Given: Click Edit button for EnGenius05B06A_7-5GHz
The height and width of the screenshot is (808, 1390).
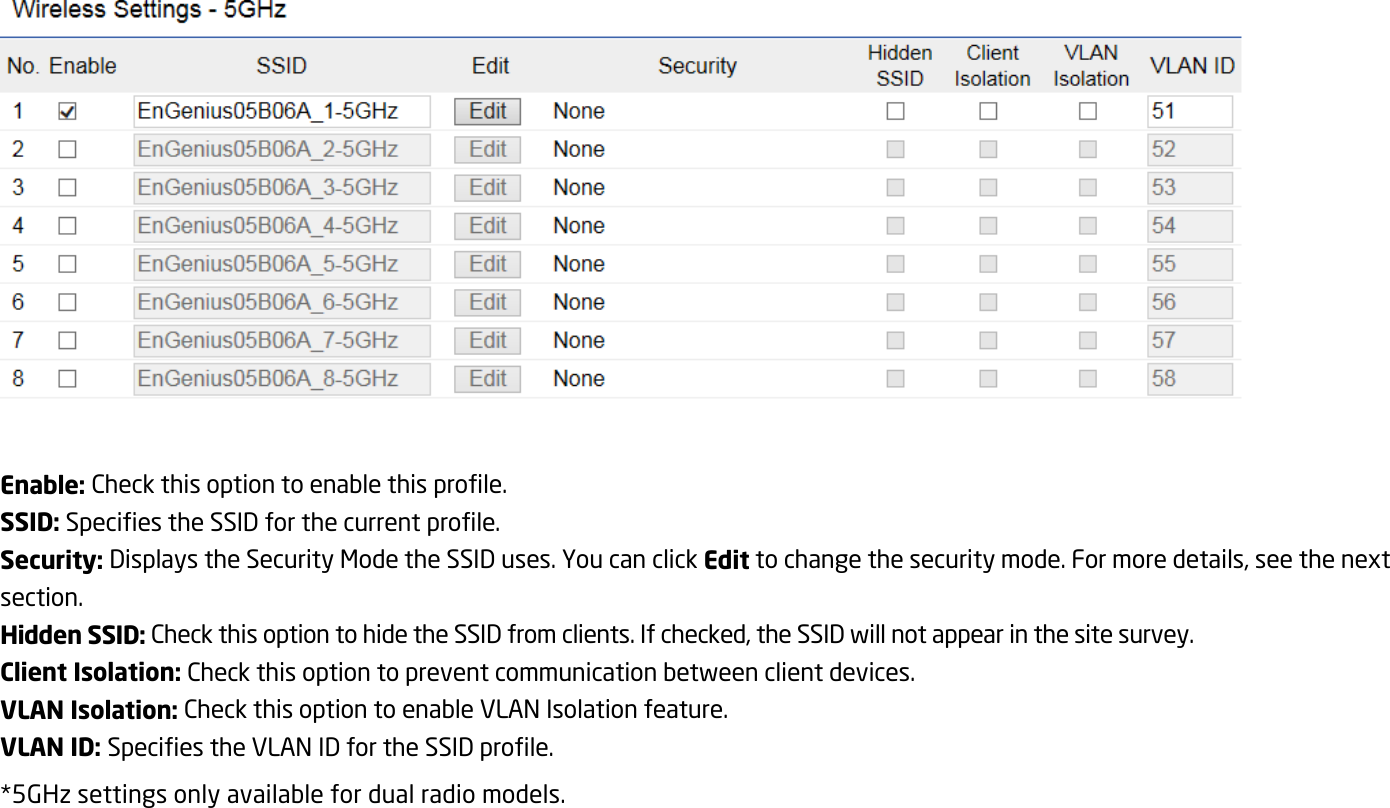Looking at the screenshot, I should [x=488, y=341].
